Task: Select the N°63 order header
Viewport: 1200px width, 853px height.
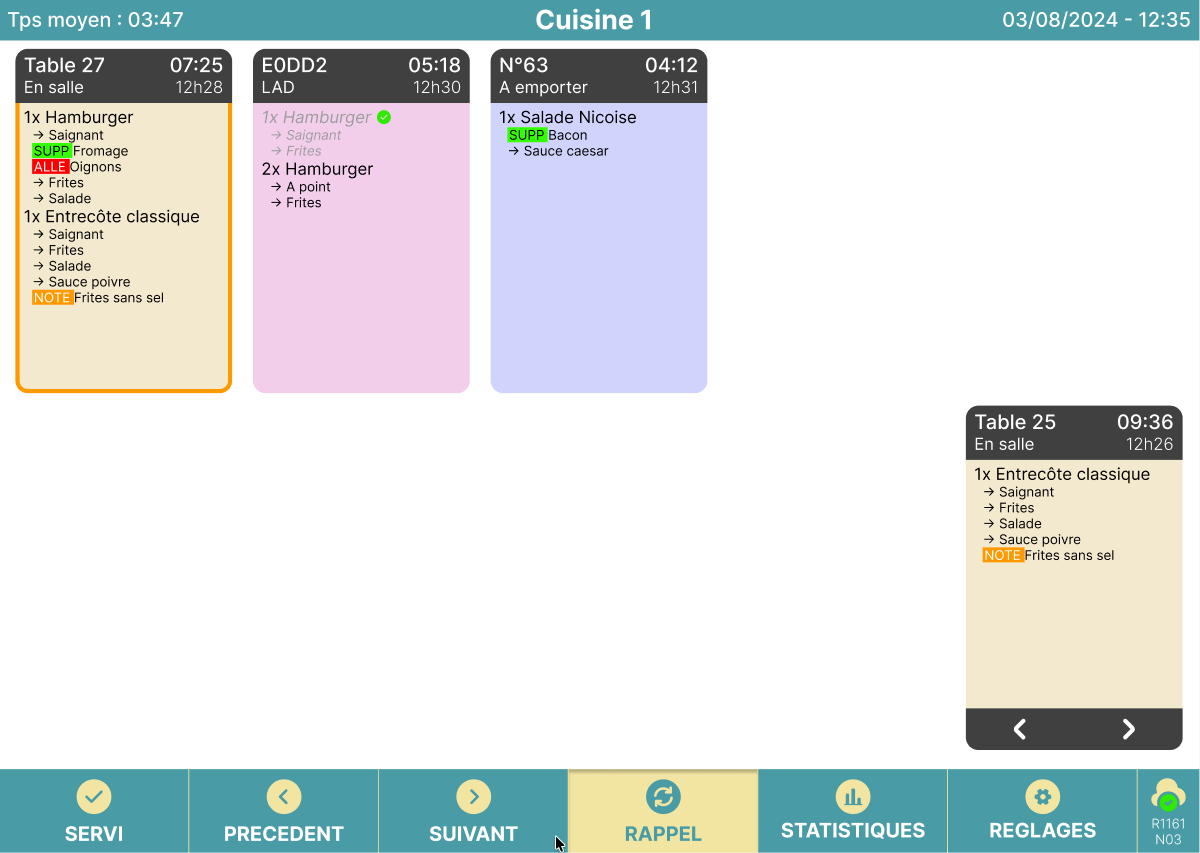Action: (599, 76)
